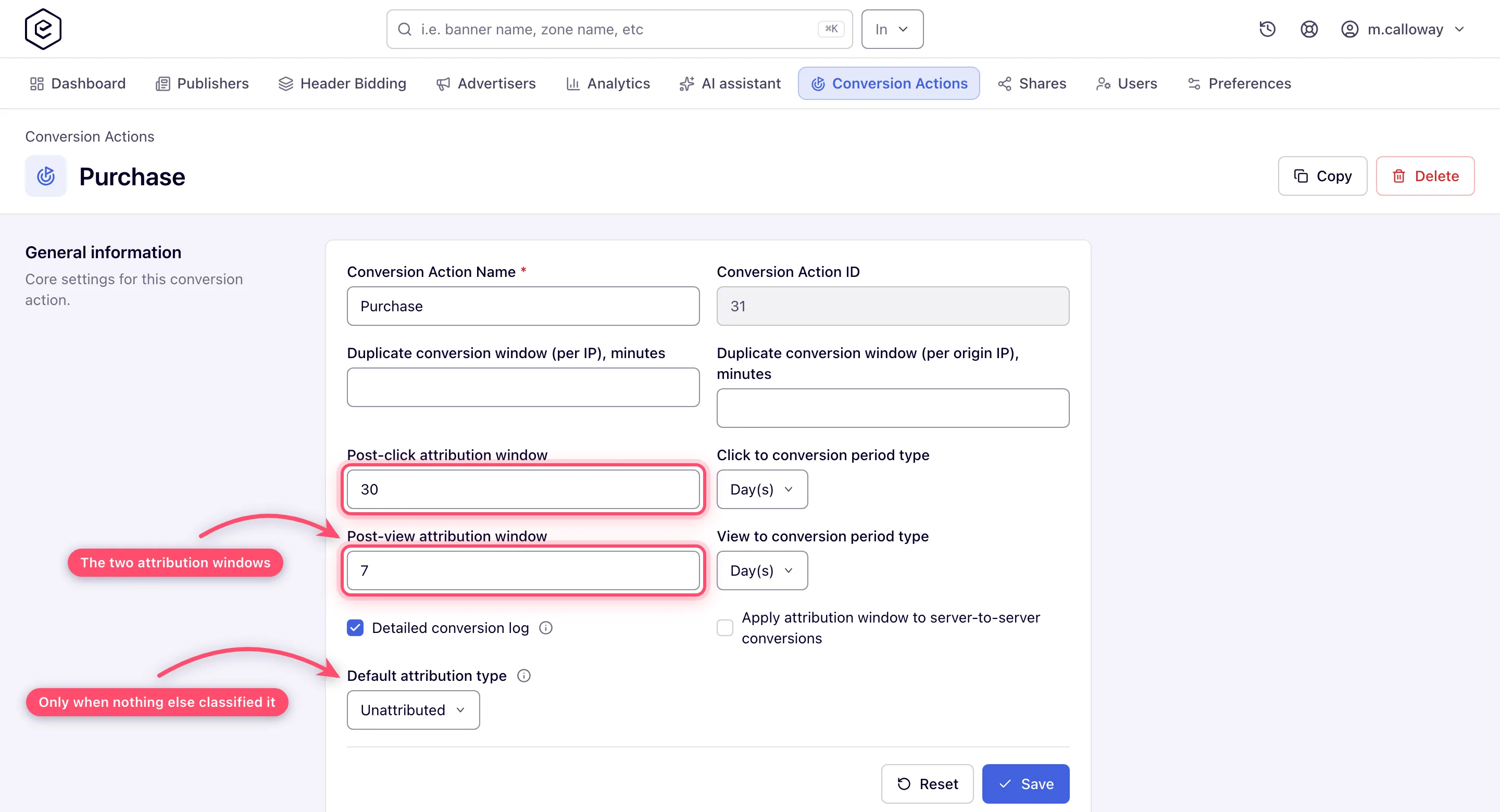
Task: Enable server-to-server attribution window checkbox
Action: 725,628
